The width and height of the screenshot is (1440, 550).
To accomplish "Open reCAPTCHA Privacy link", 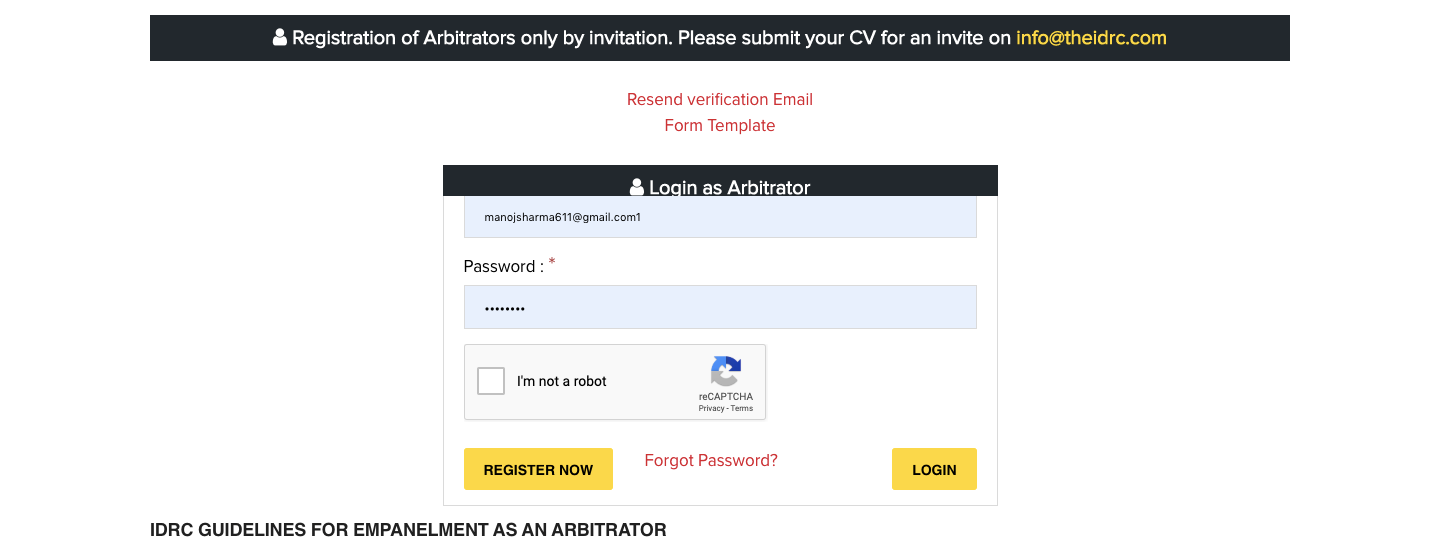I will click(x=711, y=409).
